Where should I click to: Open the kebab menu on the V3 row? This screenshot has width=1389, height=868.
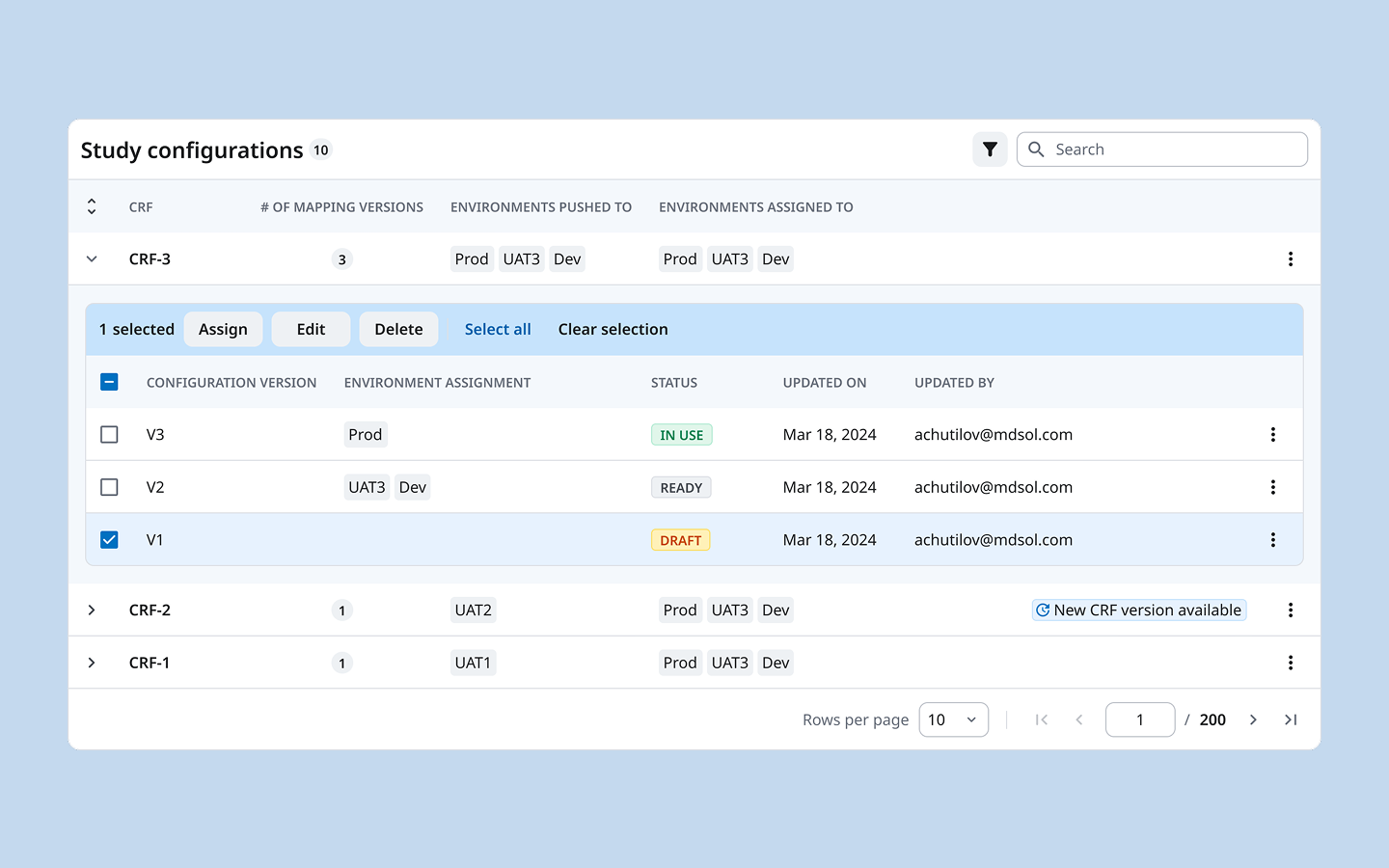(1273, 434)
